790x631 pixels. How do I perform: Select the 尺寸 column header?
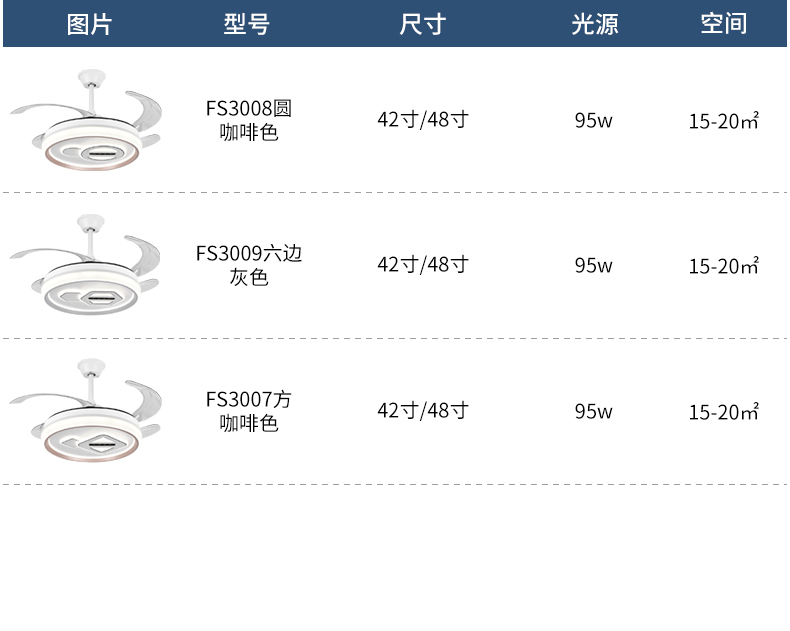click(423, 24)
